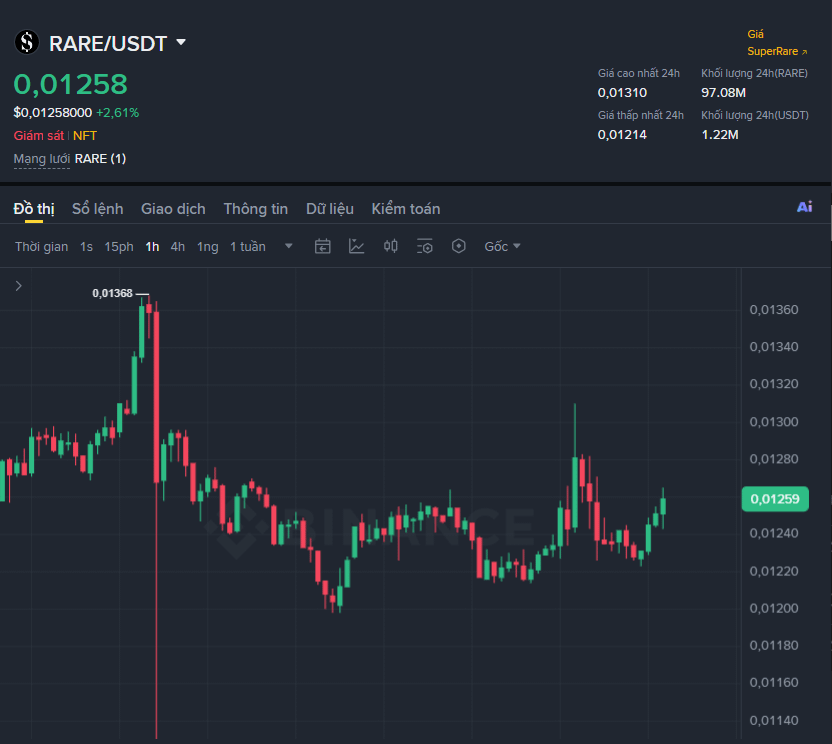Open the Dữ liệu tab
The image size is (832, 744).
330,209
